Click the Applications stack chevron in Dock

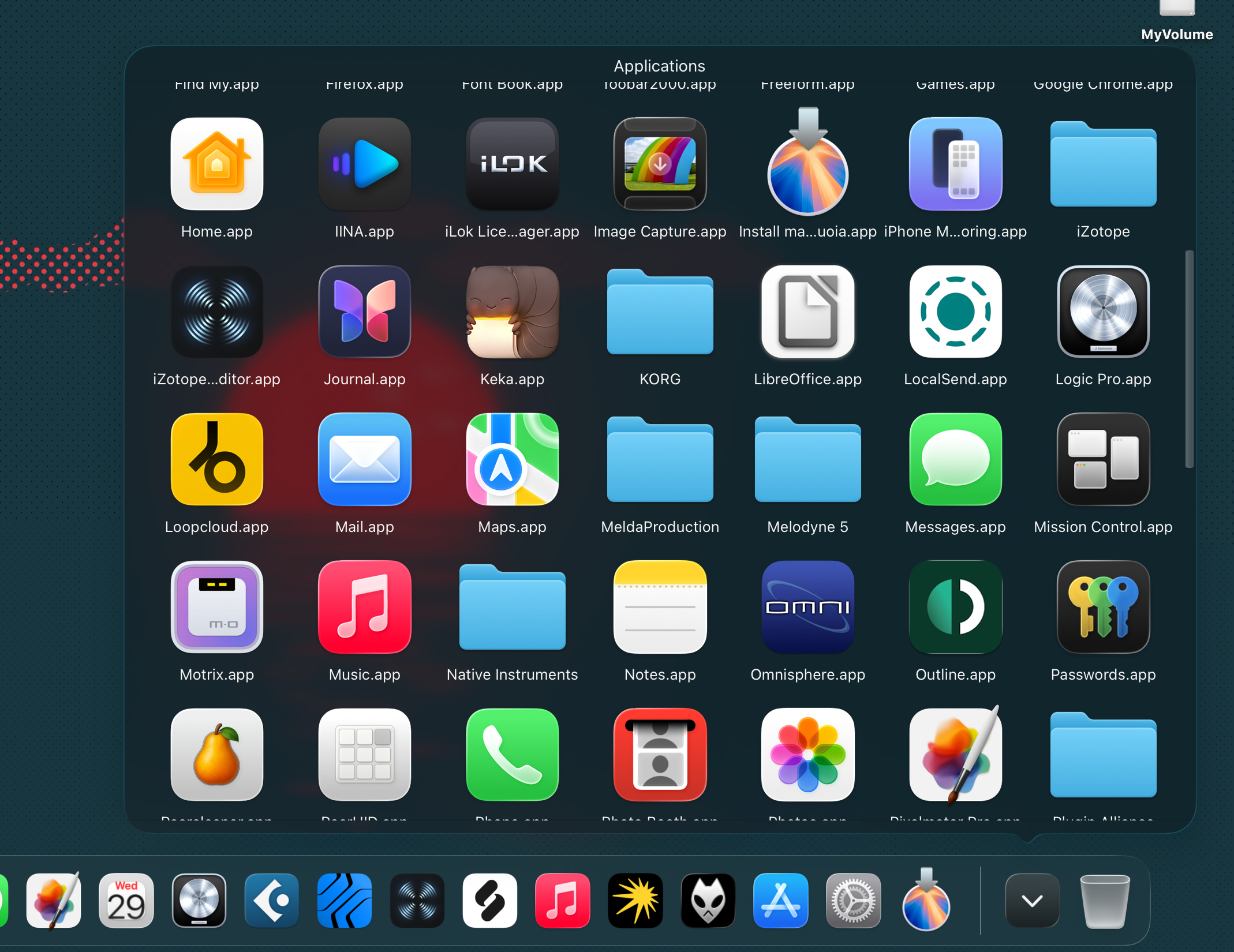(x=1032, y=901)
